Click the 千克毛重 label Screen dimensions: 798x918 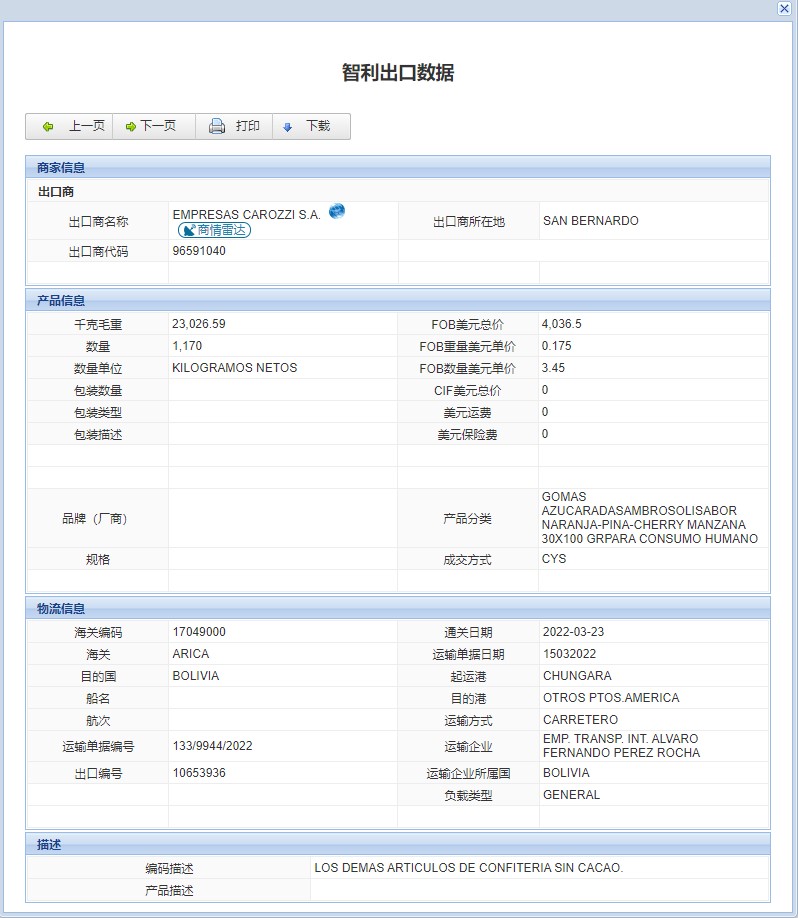98,324
